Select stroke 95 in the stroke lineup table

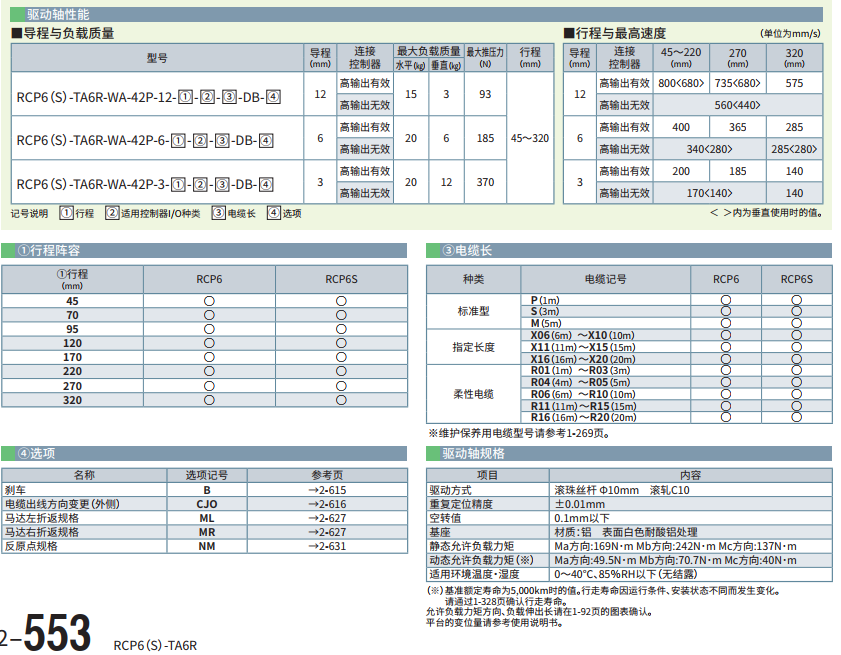pos(72,329)
